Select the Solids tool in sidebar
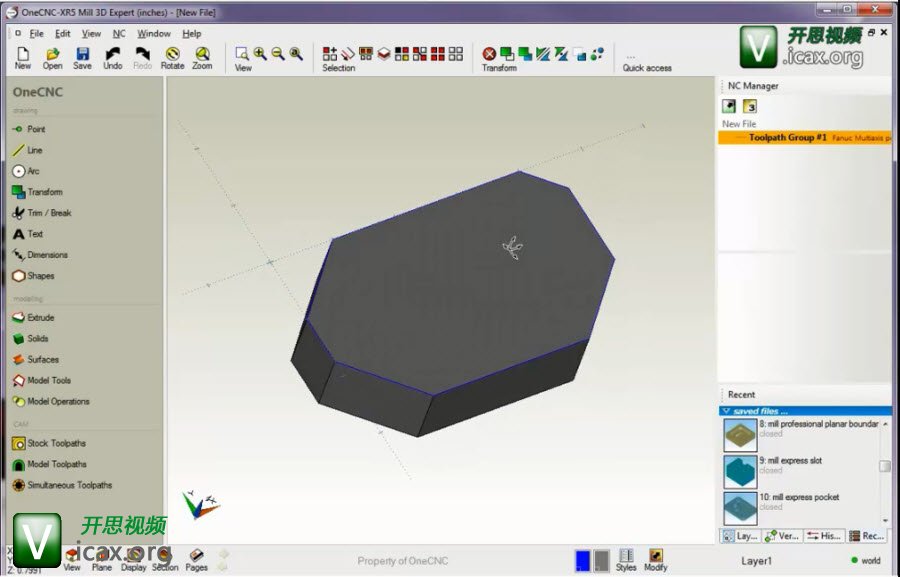The width and height of the screenshot is (900, 577). click(x=37, y=339)
